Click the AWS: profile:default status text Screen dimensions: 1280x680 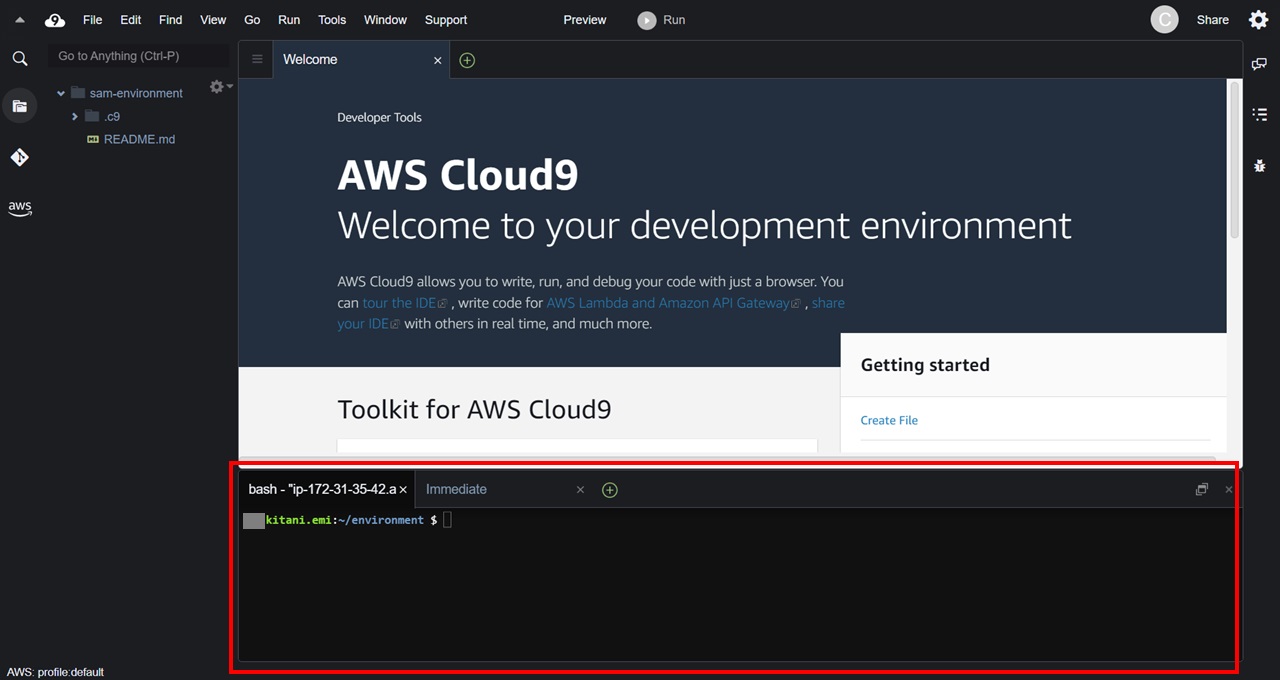pos(56,672)
